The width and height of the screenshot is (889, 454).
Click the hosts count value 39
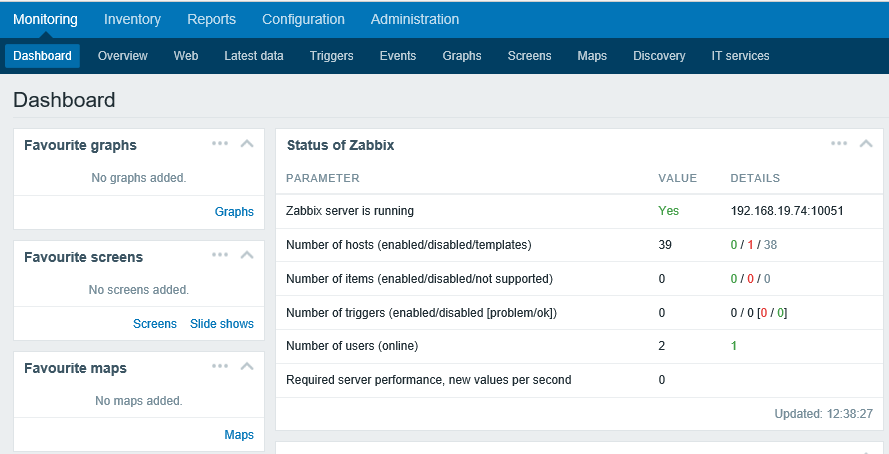[x=665, y=245]
